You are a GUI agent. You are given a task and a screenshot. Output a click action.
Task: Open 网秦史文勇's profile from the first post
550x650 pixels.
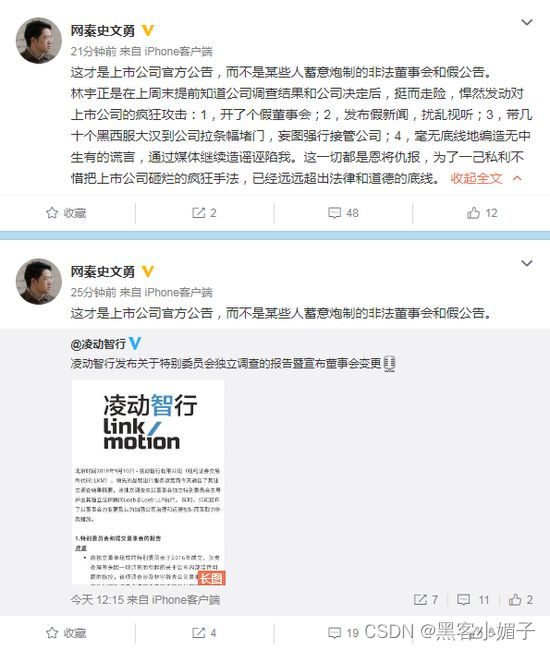pyautogui.click(x=102, y=30)
